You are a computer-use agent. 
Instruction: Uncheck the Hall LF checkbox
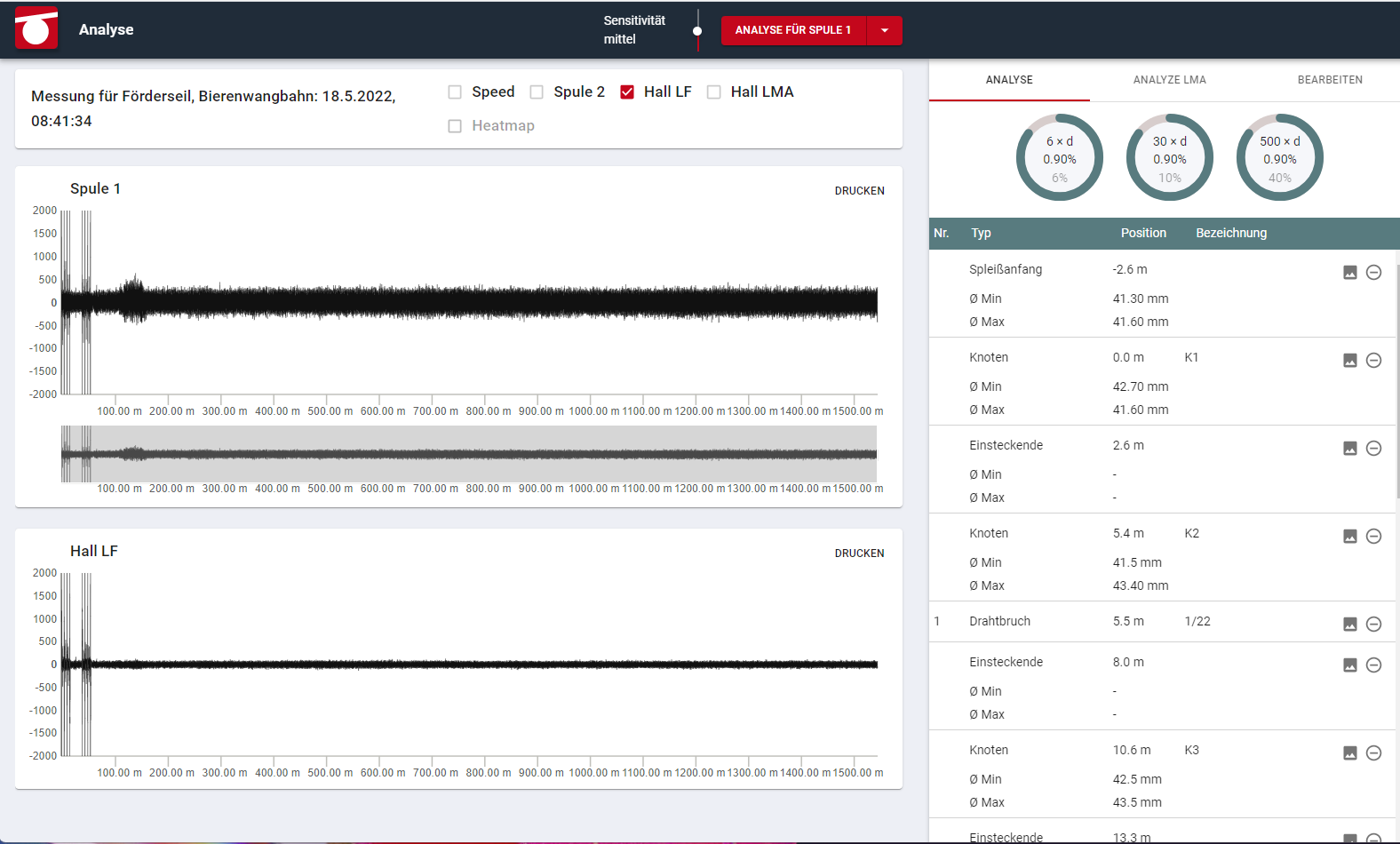point(627,92)
